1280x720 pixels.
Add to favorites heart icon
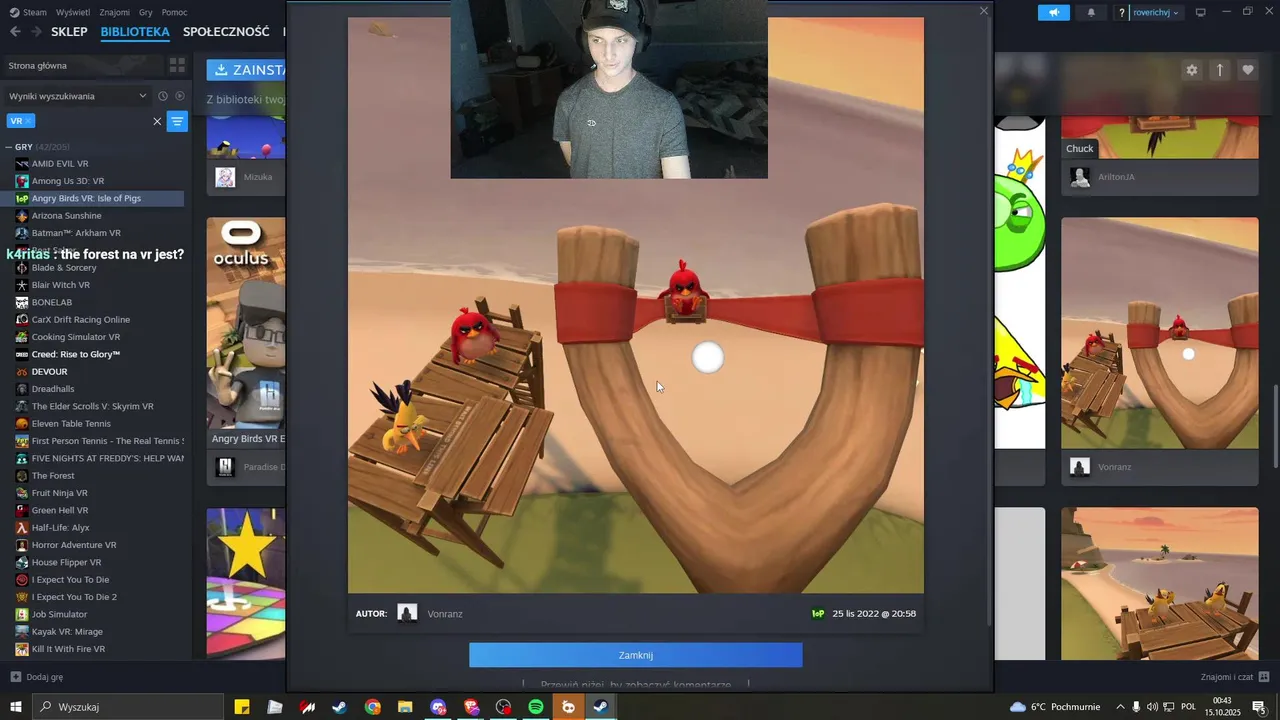click(1248, 70)
